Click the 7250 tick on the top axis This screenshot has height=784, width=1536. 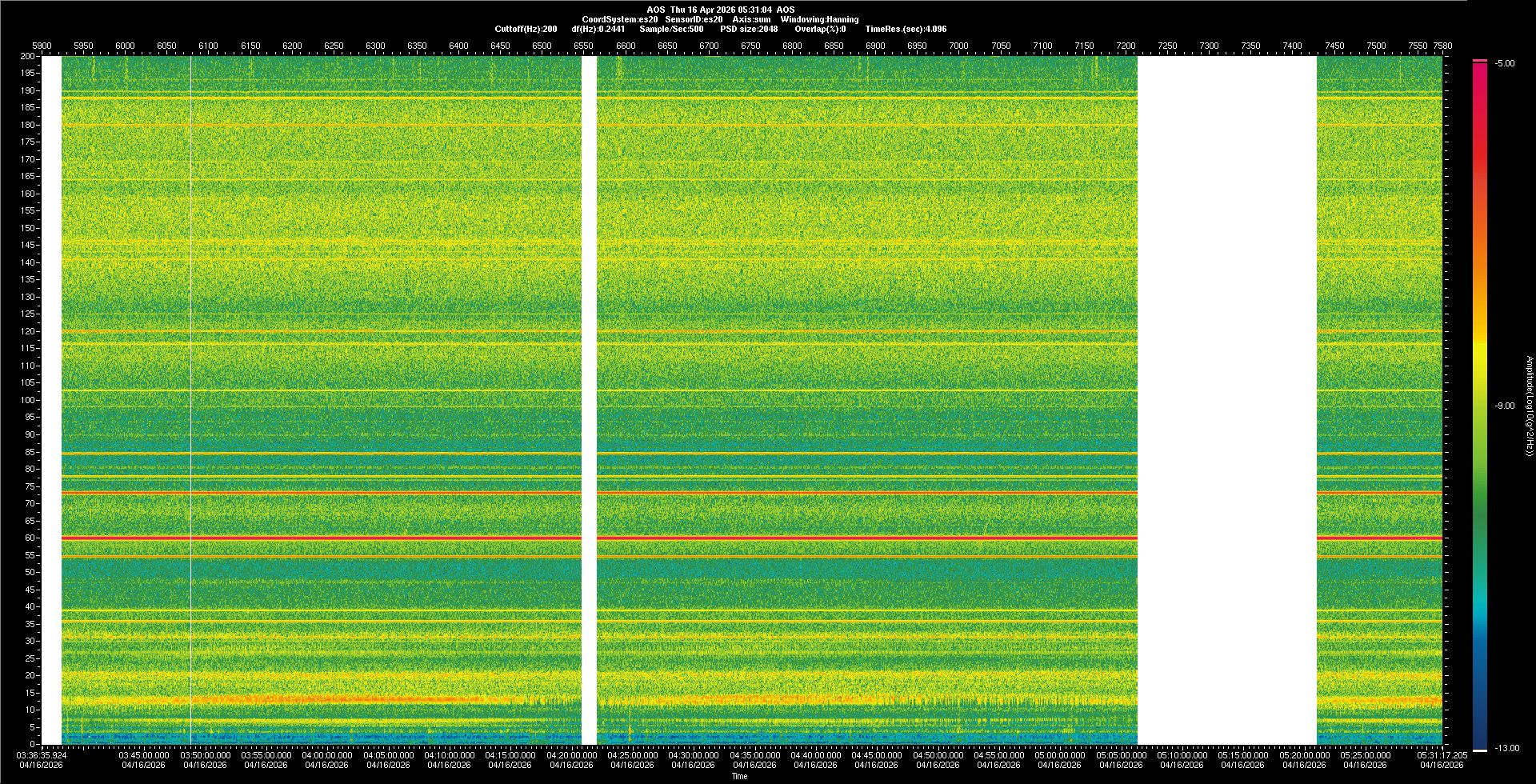point(1167,46)
